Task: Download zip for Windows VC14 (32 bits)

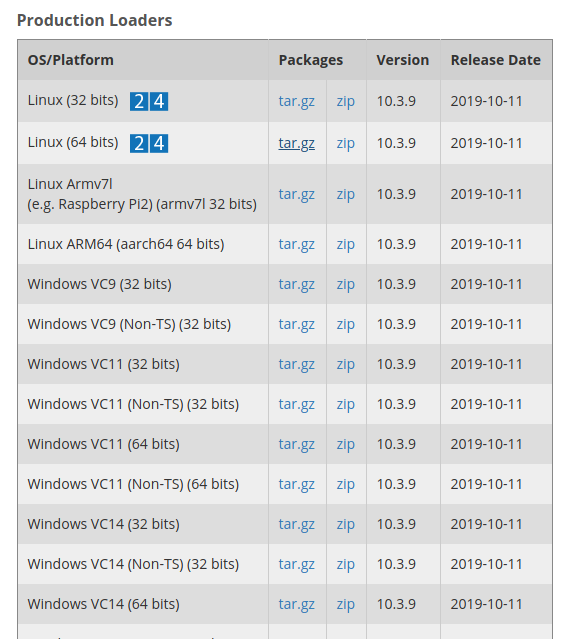Action: [x=346, y=524]
